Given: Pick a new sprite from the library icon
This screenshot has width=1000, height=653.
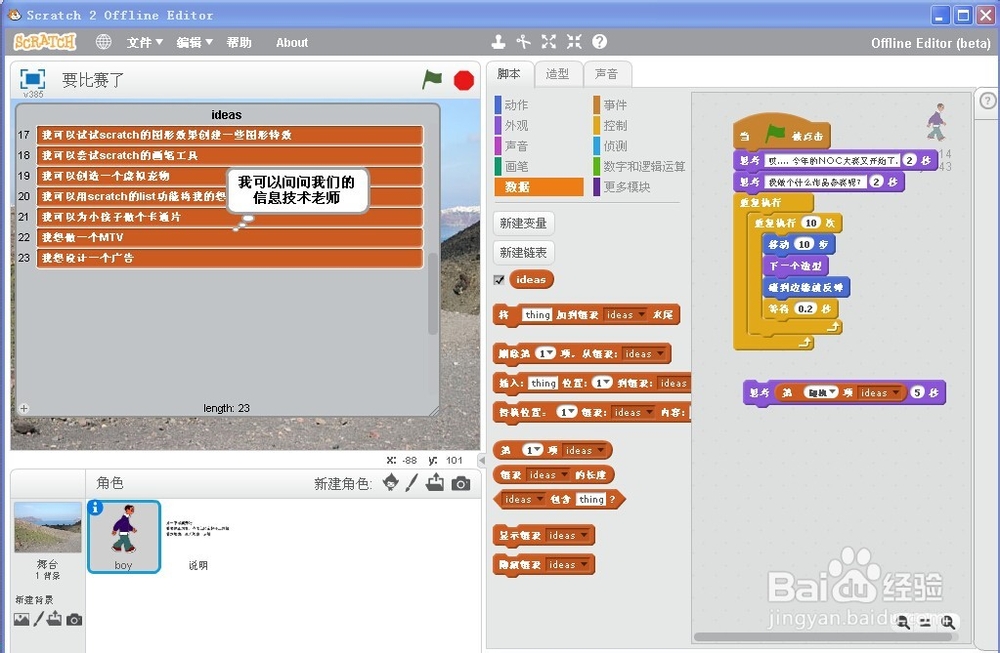Looking at the screenshot, I should [391, 483].
